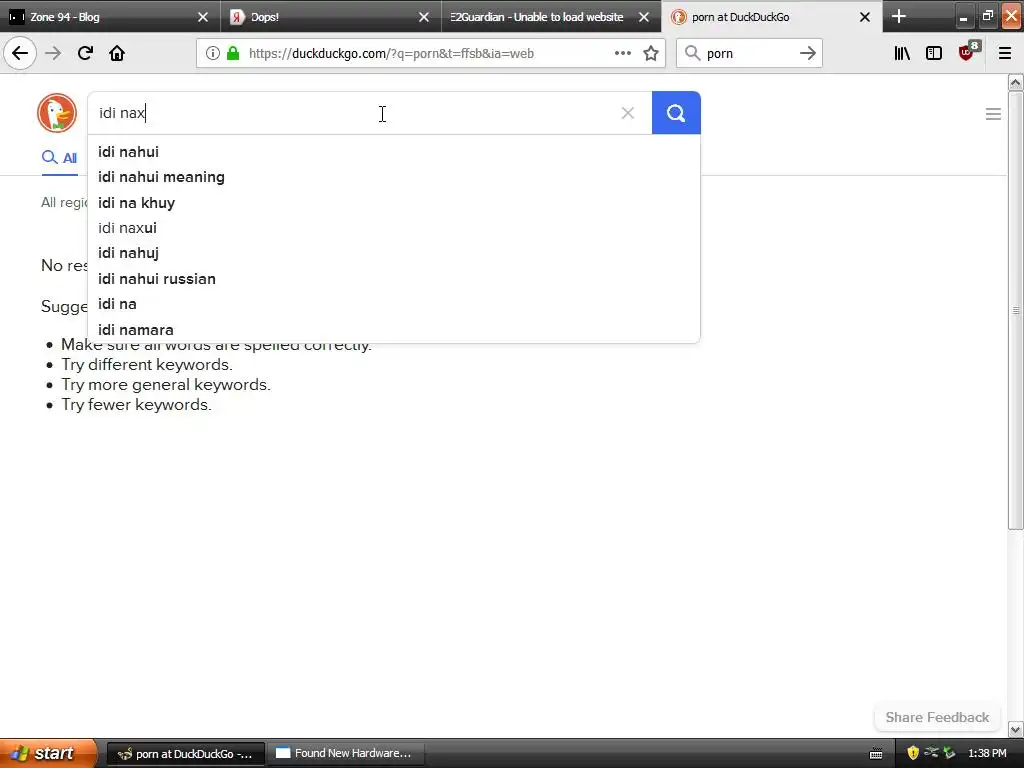Viewport: 1024px width, 768px height.
Task: Bookmark this page with the star
Action: [x=650, y=53]
